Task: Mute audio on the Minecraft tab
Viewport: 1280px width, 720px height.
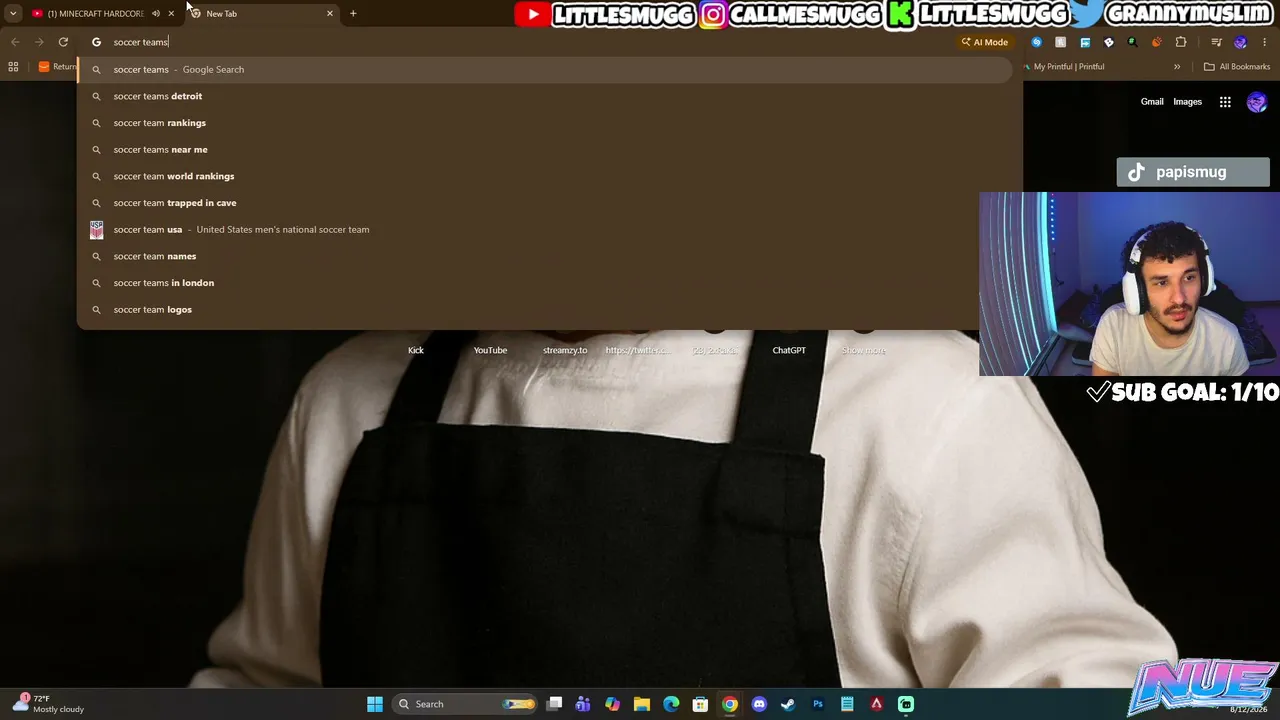Action: coord(156,13)
